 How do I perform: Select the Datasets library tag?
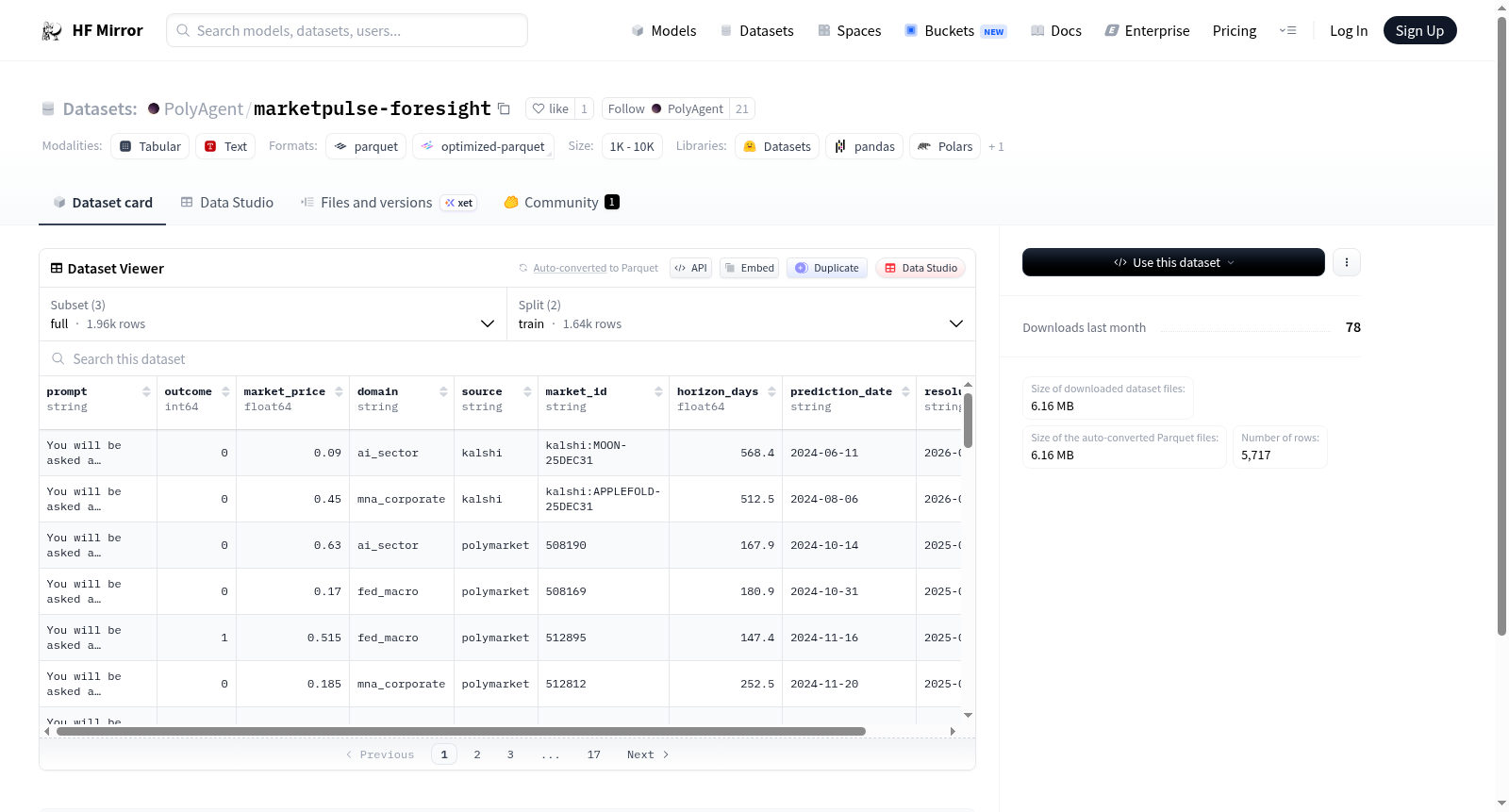click(x=777, y=147)
